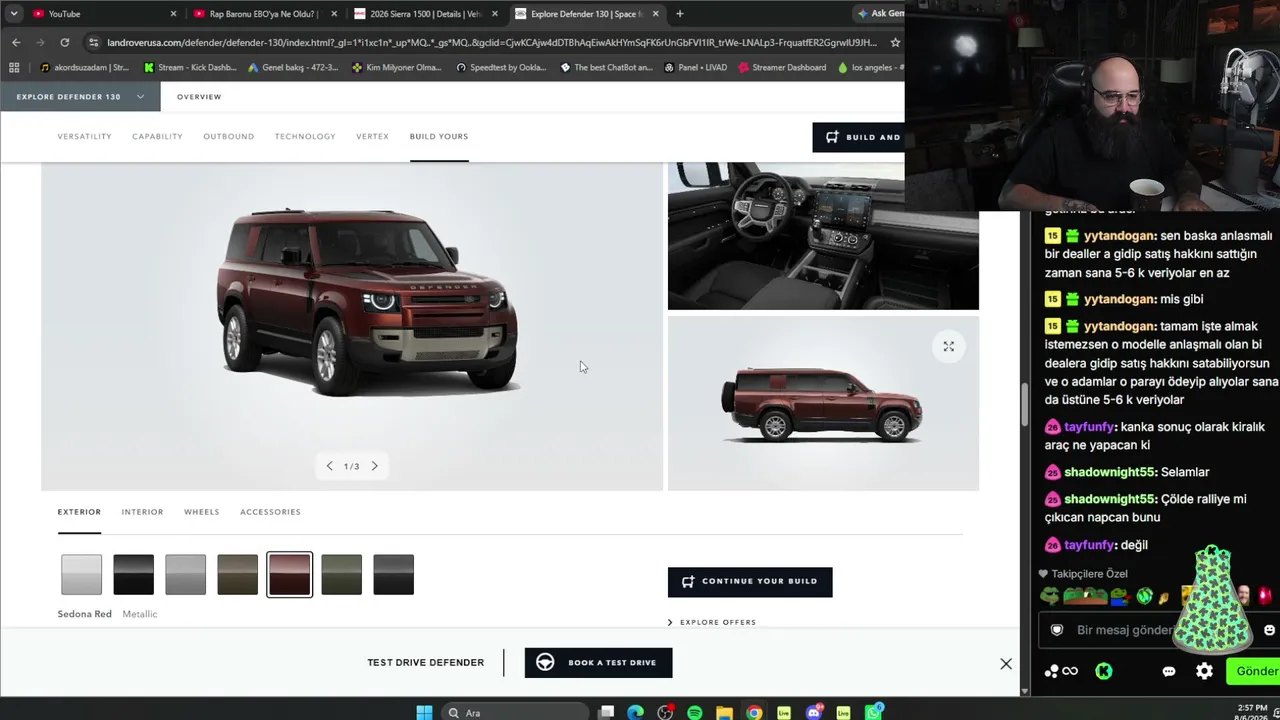Viewport: 1280px width, 720px height.
Task: Open the Speedtest by Ookla bookmark
Action: [x=502, y=68]
